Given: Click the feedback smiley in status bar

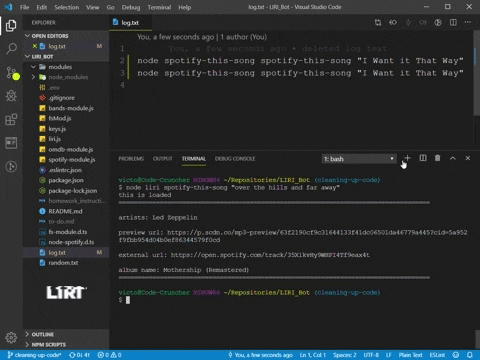Looking at the screenshot, I should click(456, 355).
